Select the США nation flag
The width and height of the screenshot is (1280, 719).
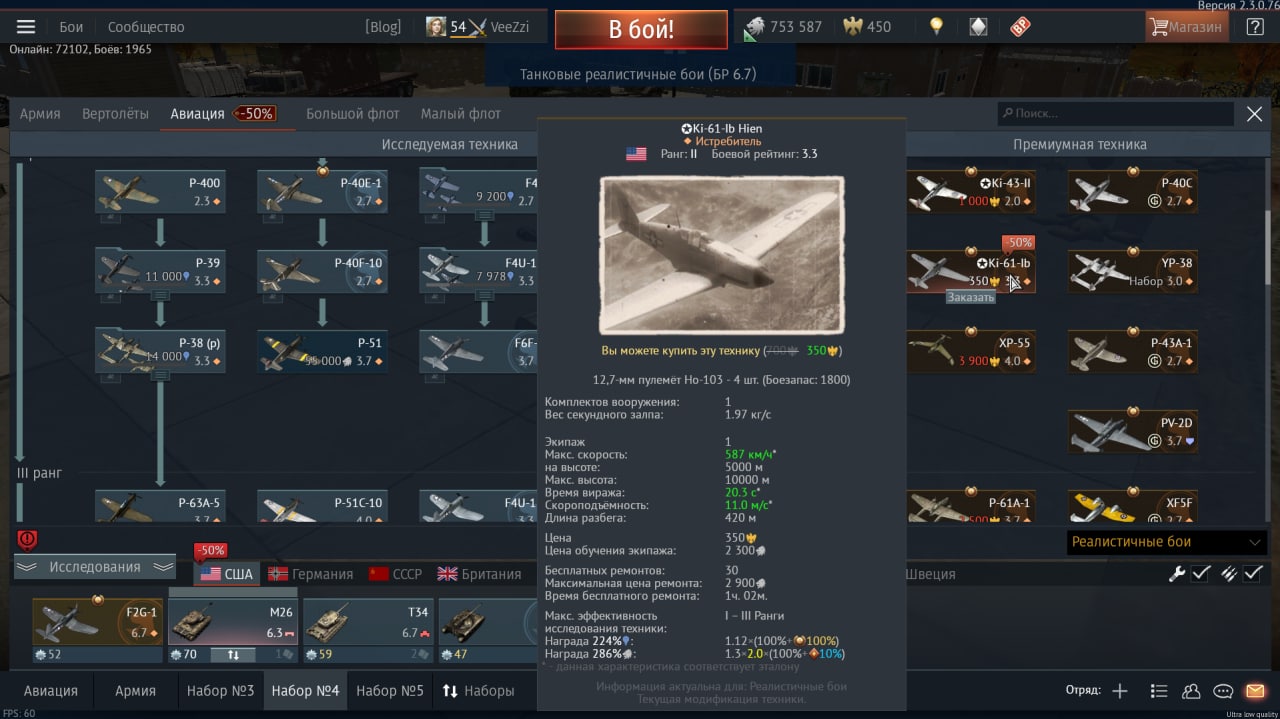227,574
